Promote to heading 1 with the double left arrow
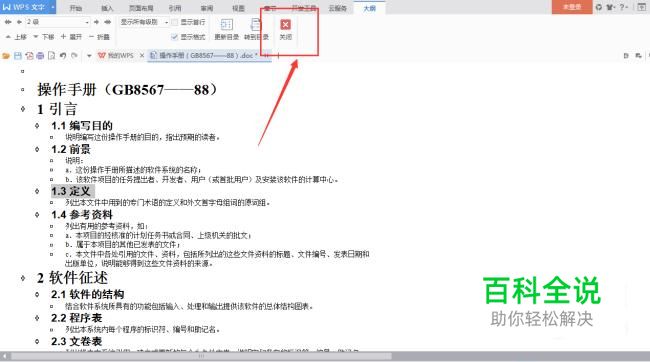This screenshot has height=362, width=650. click(x=8, y=22)
